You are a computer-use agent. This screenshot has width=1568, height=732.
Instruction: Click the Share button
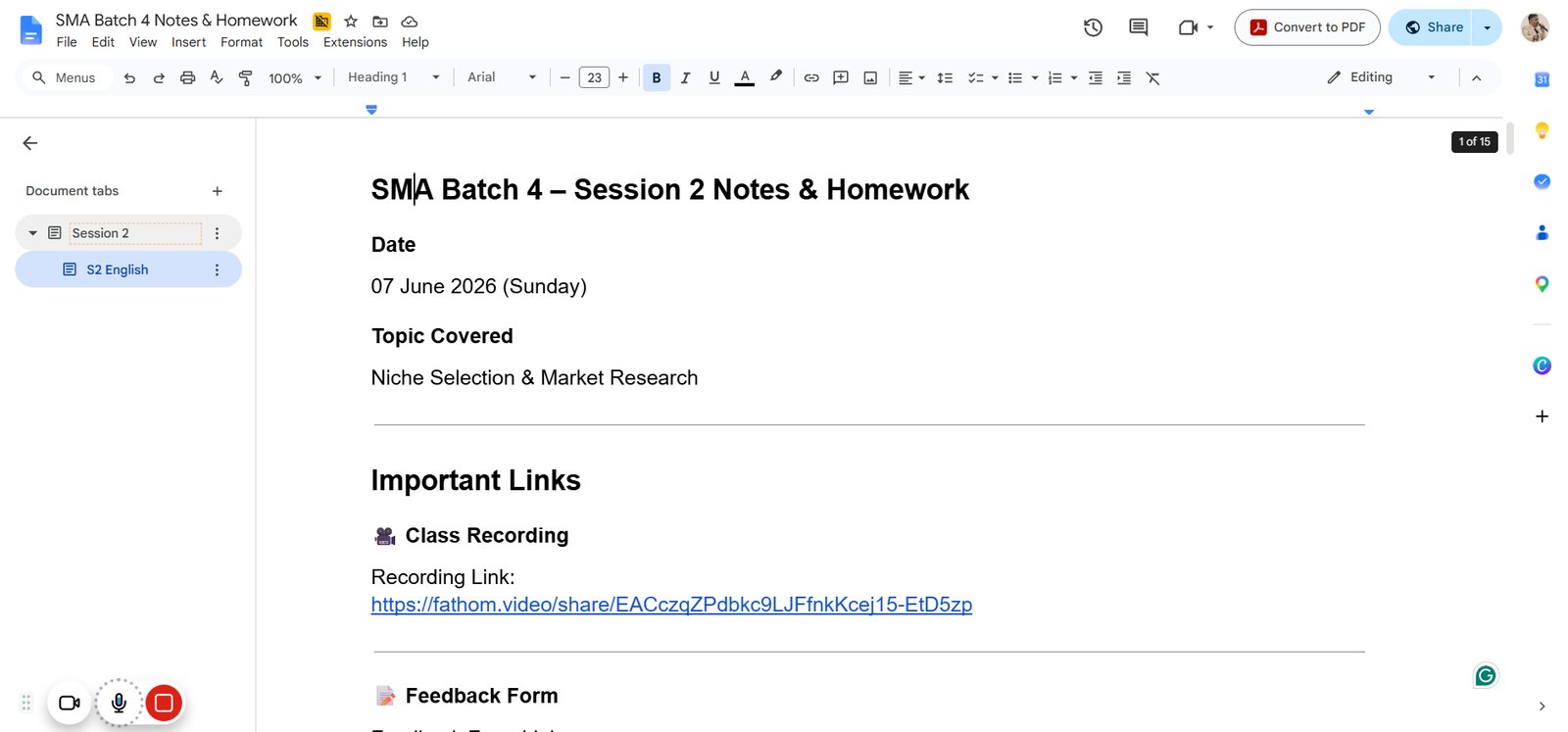click(1432, 27)
